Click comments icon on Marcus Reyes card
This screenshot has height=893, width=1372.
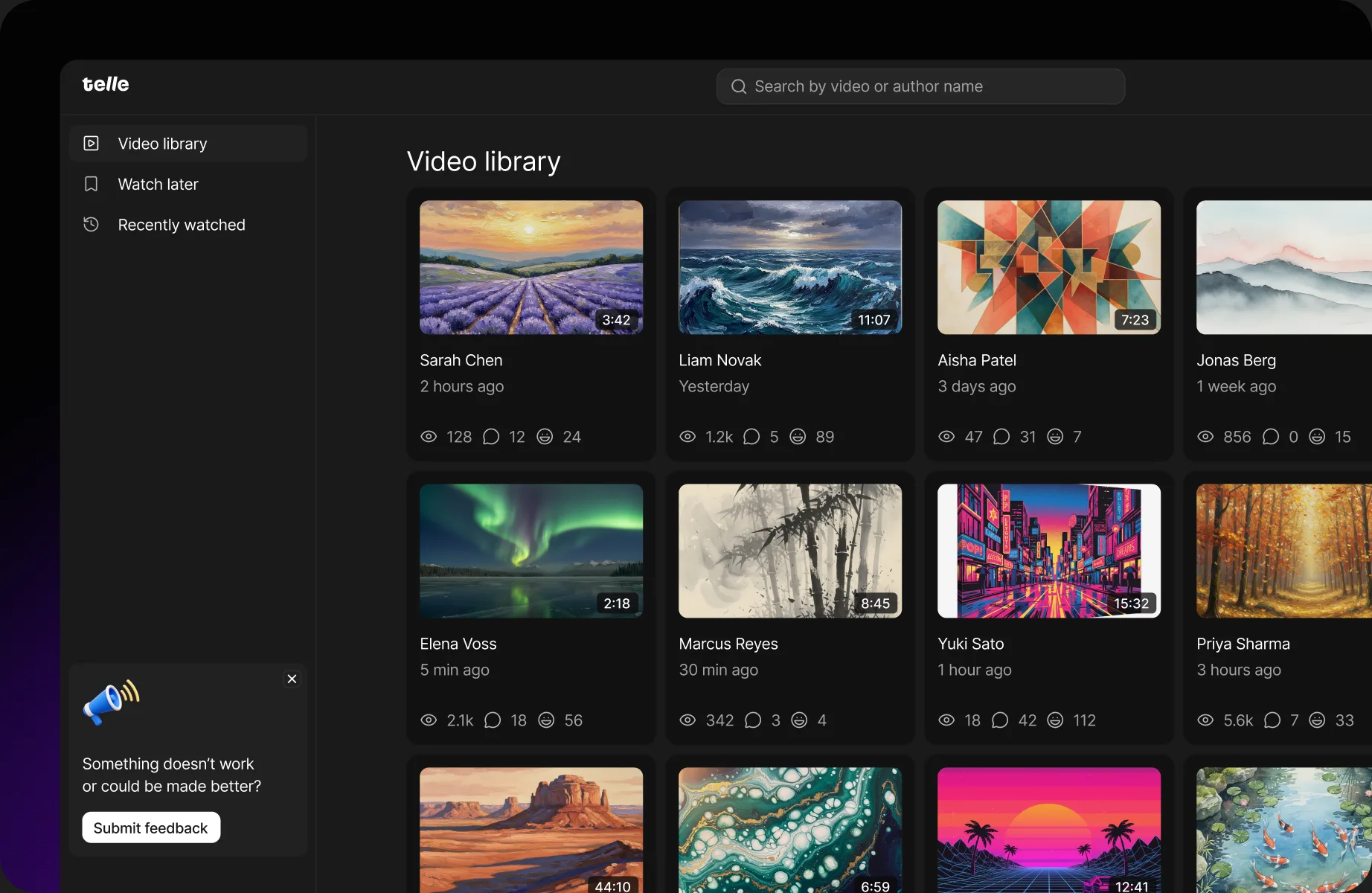click(753, 720)
